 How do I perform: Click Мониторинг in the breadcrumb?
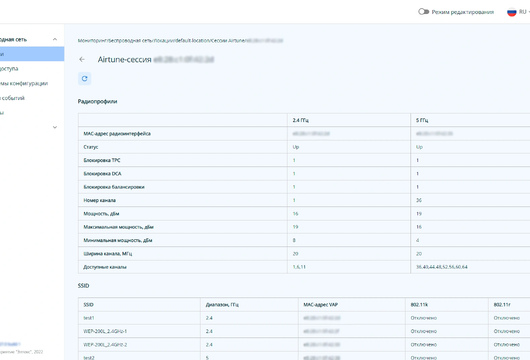(x=92, y=41)
